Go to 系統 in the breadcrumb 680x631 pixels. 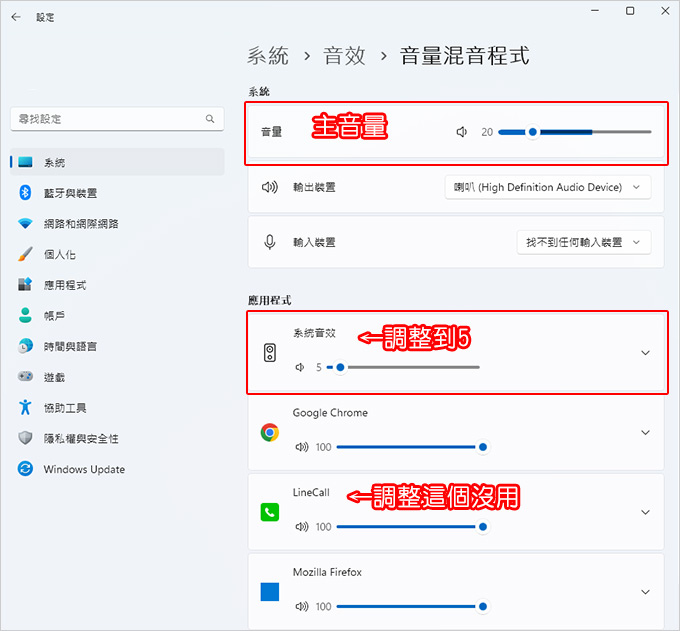[268, 56]
